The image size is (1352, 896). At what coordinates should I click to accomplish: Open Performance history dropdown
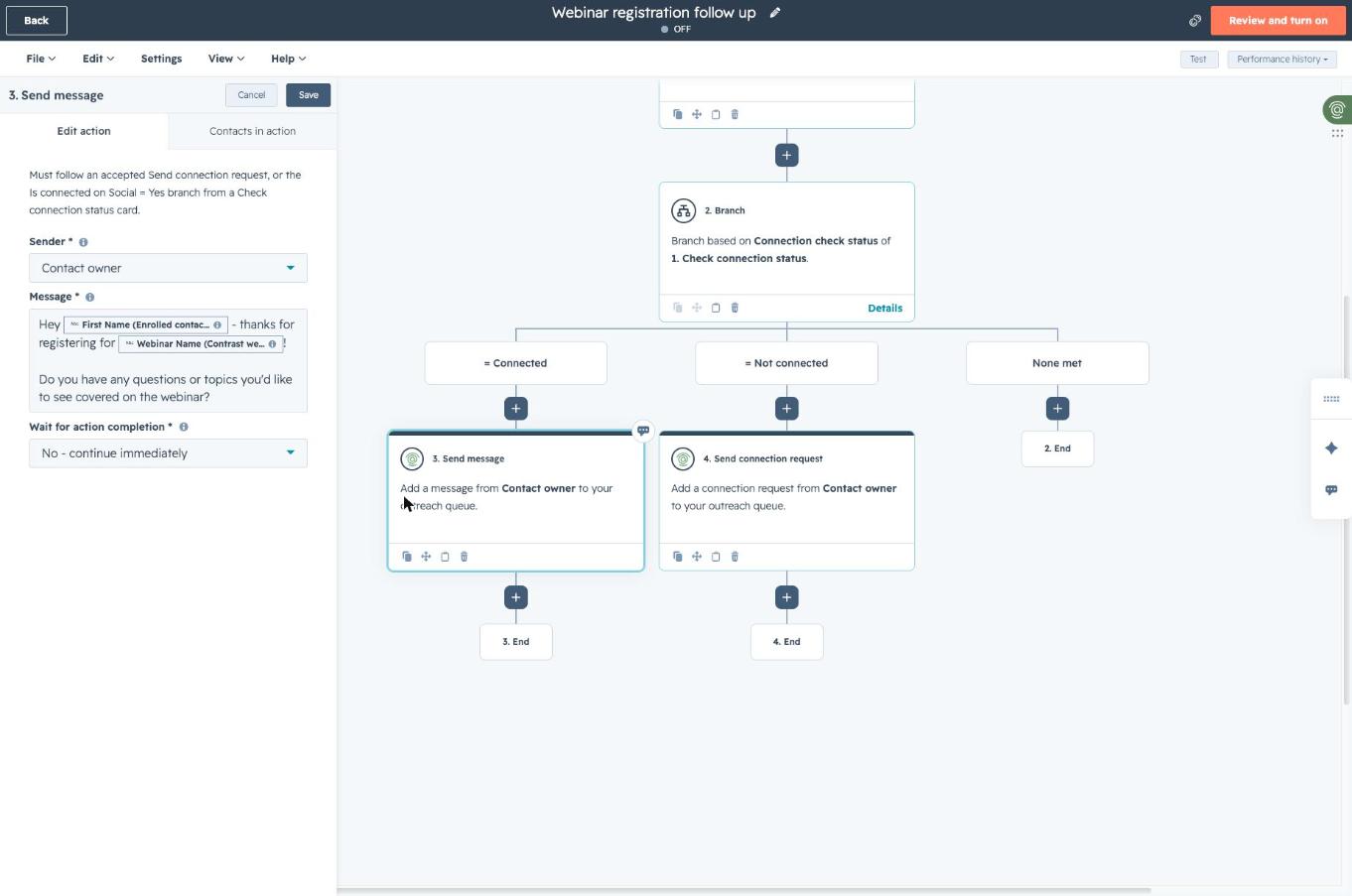pyautogui.click(x=1282, y=60)
